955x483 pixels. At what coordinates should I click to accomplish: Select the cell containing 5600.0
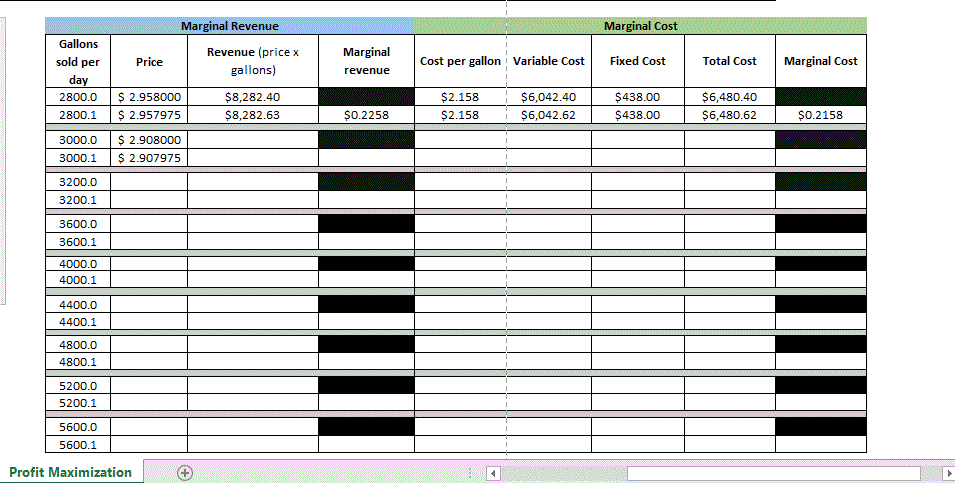(x=78, y=427)
